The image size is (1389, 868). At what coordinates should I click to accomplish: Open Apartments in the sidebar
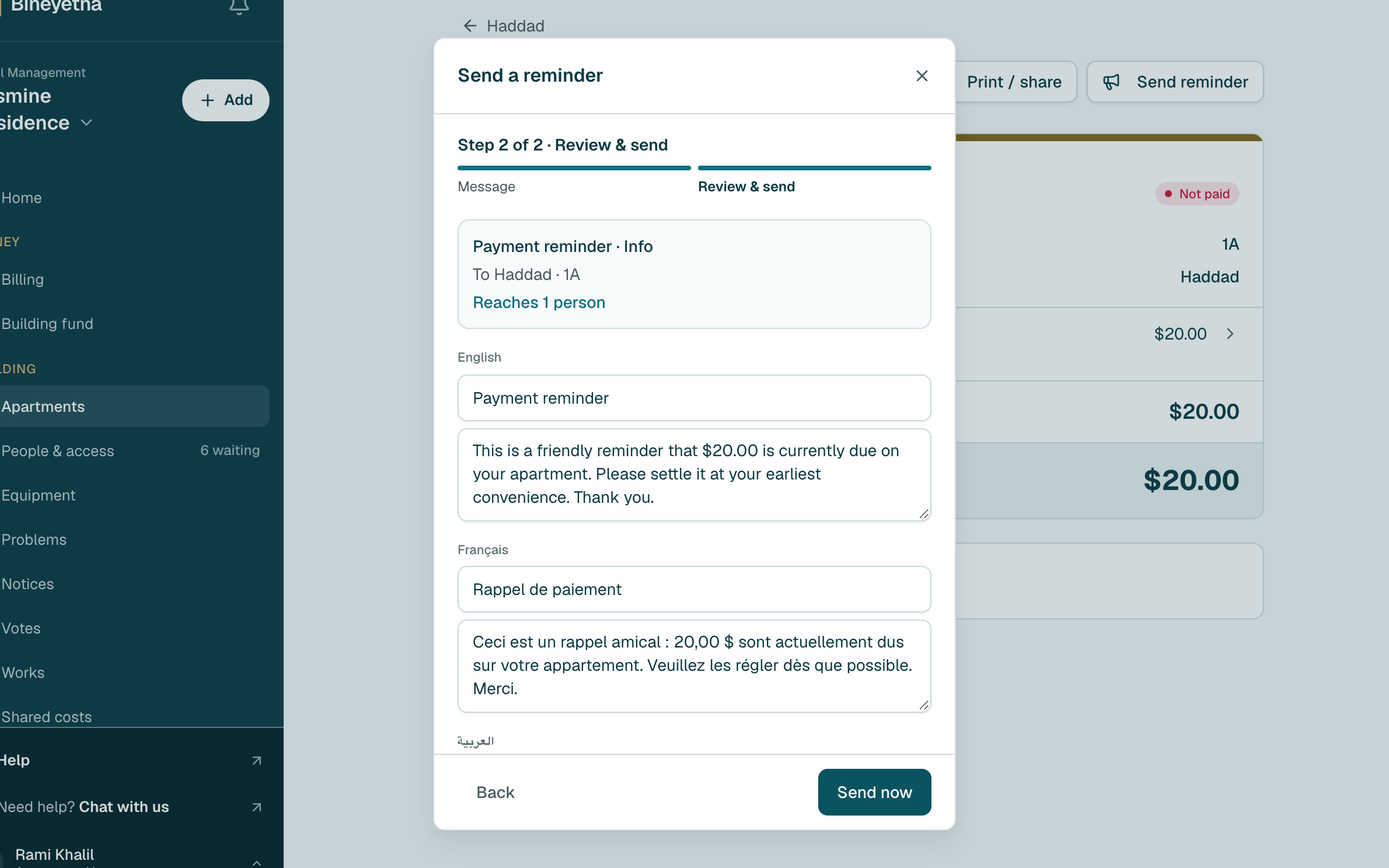(135, 407)
